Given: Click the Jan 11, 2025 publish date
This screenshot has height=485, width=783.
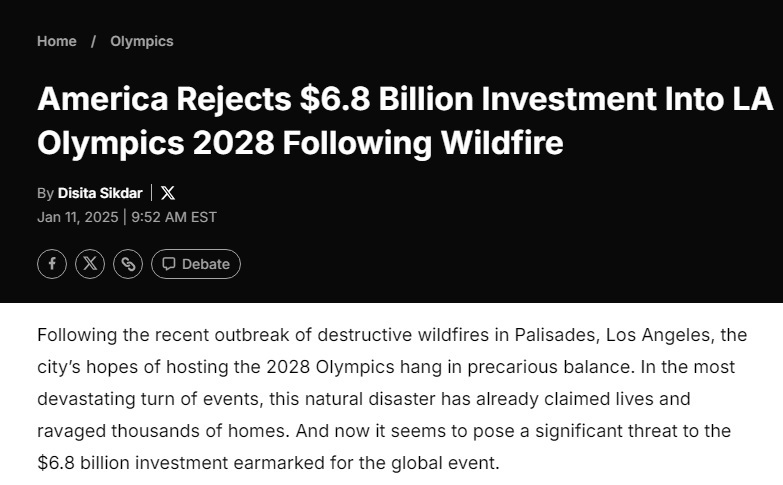Looking at the screenshot, I should click(77, 217).
